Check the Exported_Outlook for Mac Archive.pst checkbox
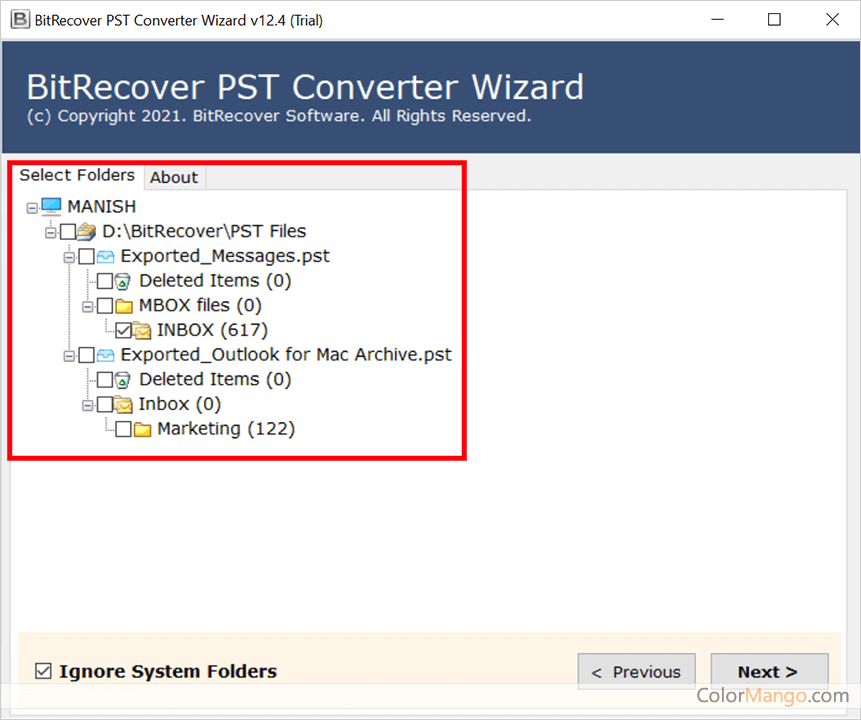This screenshot has height=720, width=861. [86, 355]
